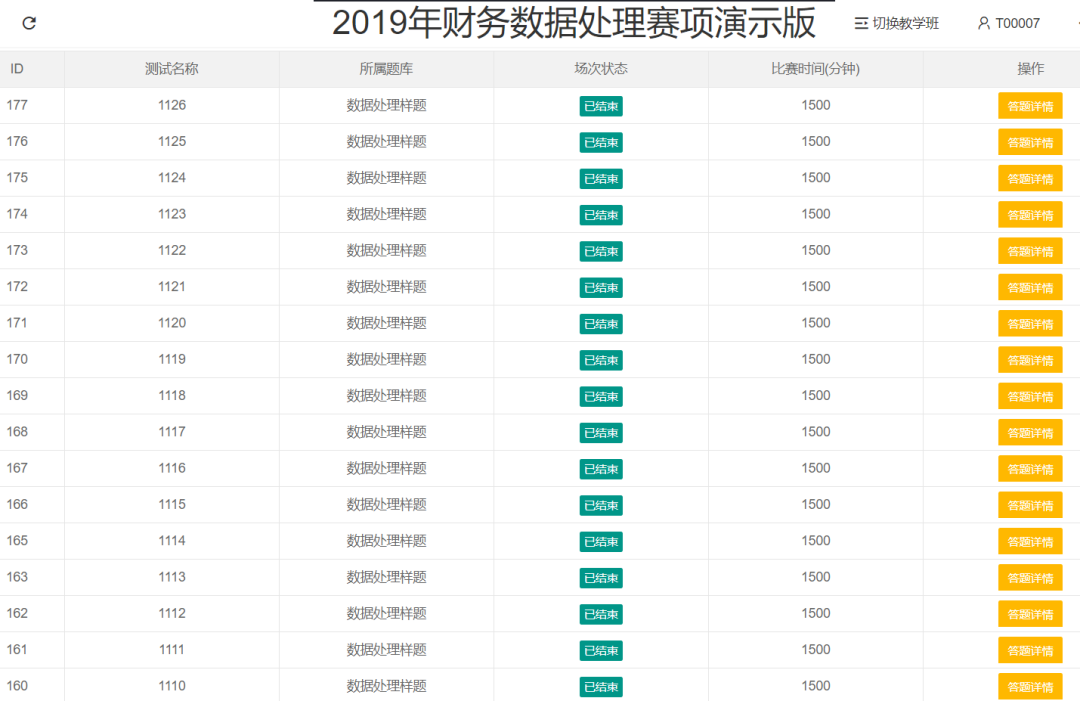Click the 1500 time value in row 169
The image size is (1080, 701).
click(x=816, y=395)
